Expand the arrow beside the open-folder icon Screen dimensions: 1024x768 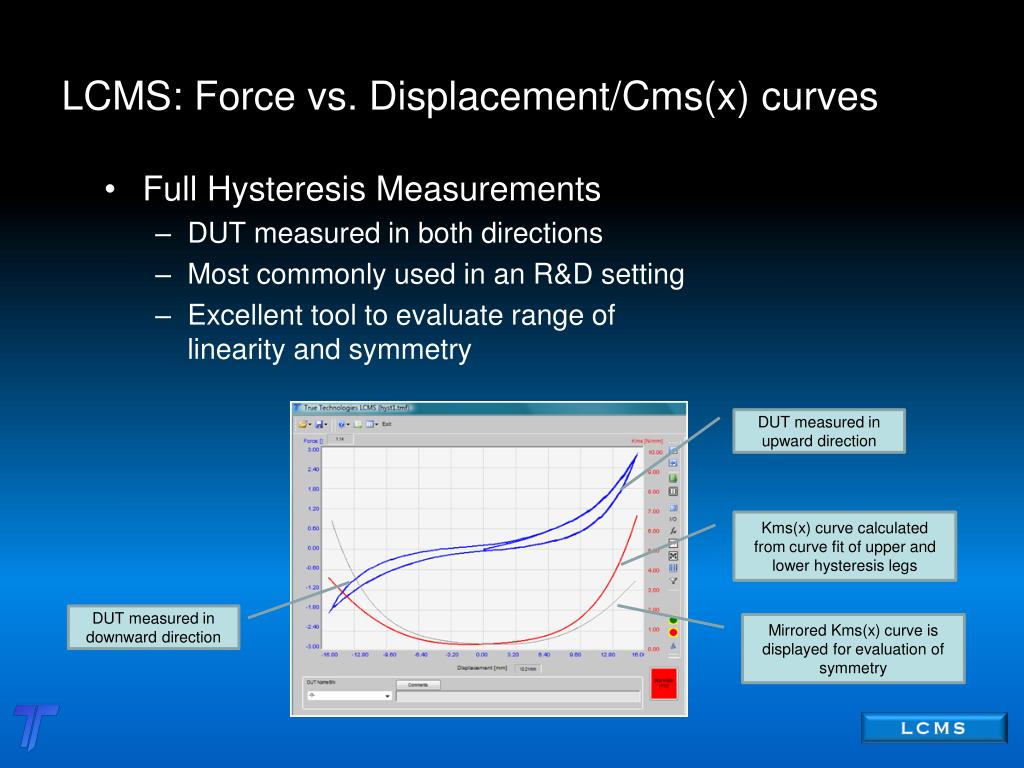click(310, 424)
